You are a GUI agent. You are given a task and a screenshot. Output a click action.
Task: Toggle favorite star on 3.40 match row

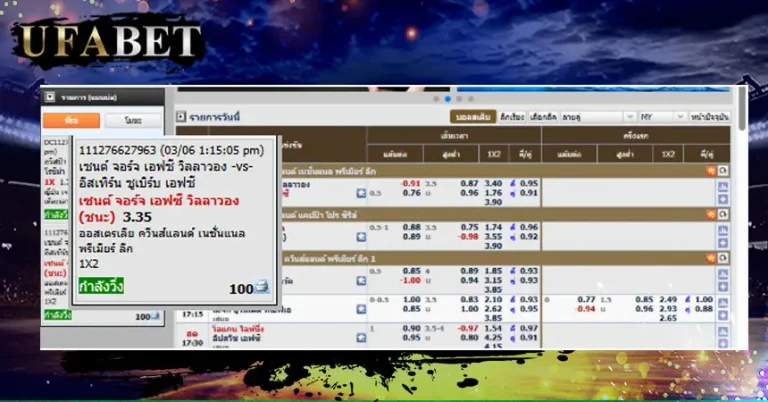point(361,193)
